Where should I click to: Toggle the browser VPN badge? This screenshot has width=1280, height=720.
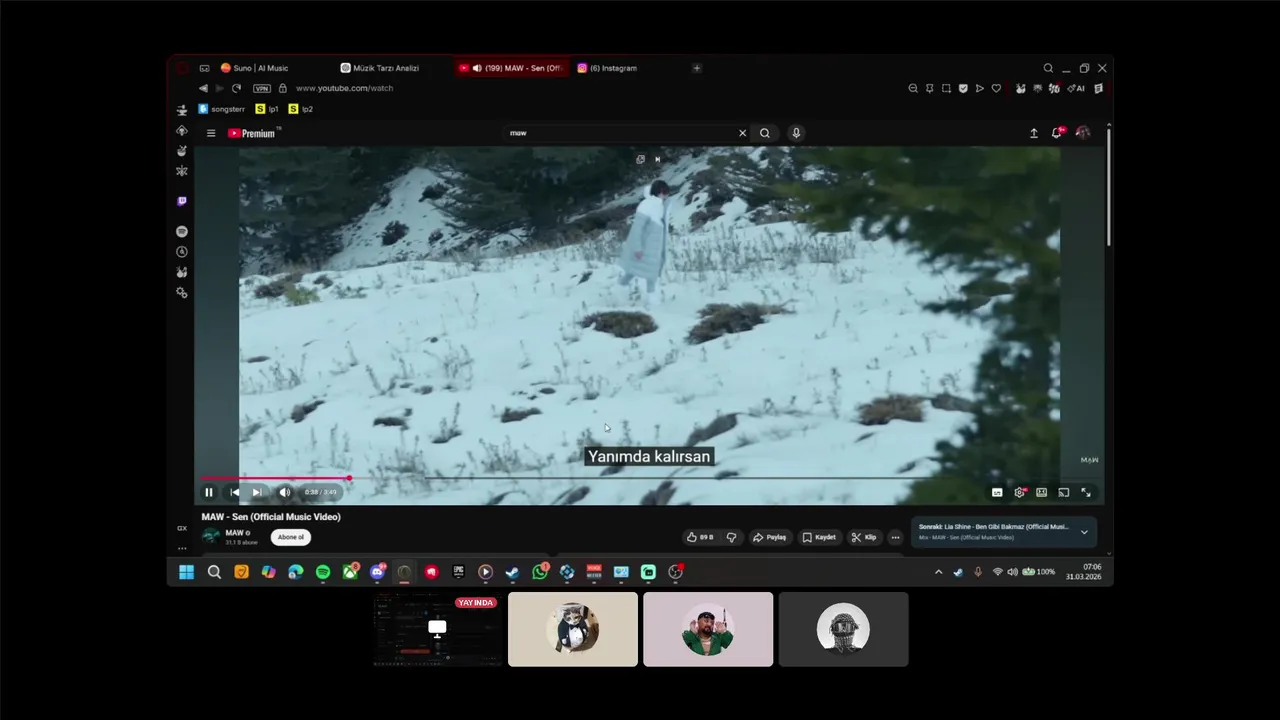click(x=261, y=88)
